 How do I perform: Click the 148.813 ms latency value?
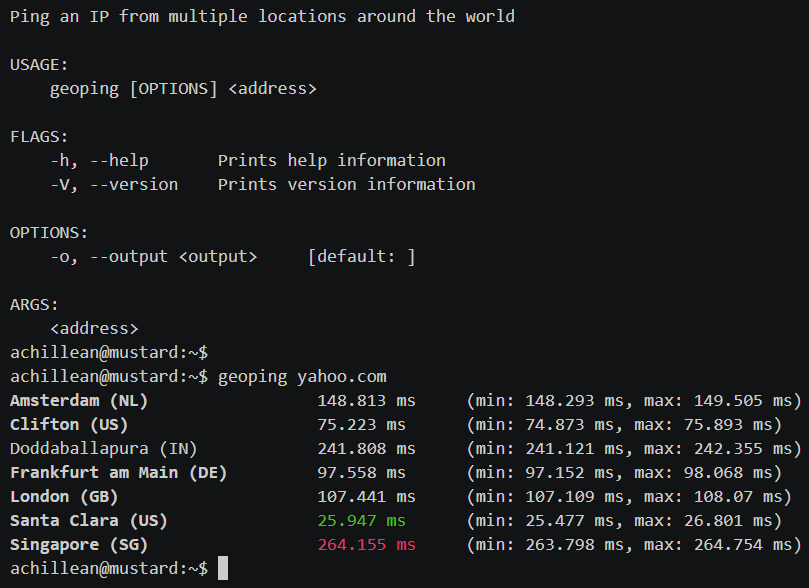pos(366,400)
